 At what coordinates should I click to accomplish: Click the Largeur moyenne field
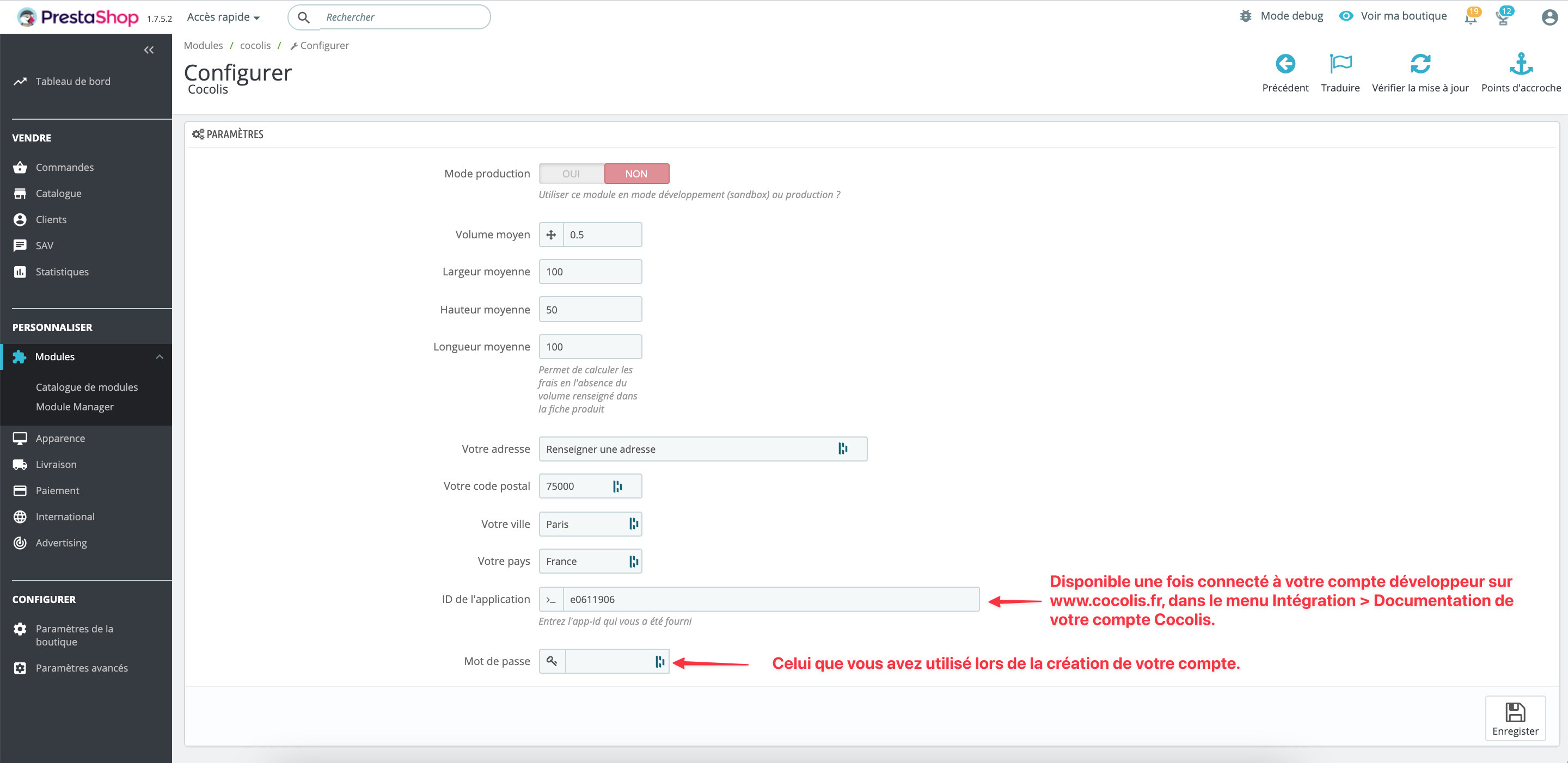click(590, 272)
